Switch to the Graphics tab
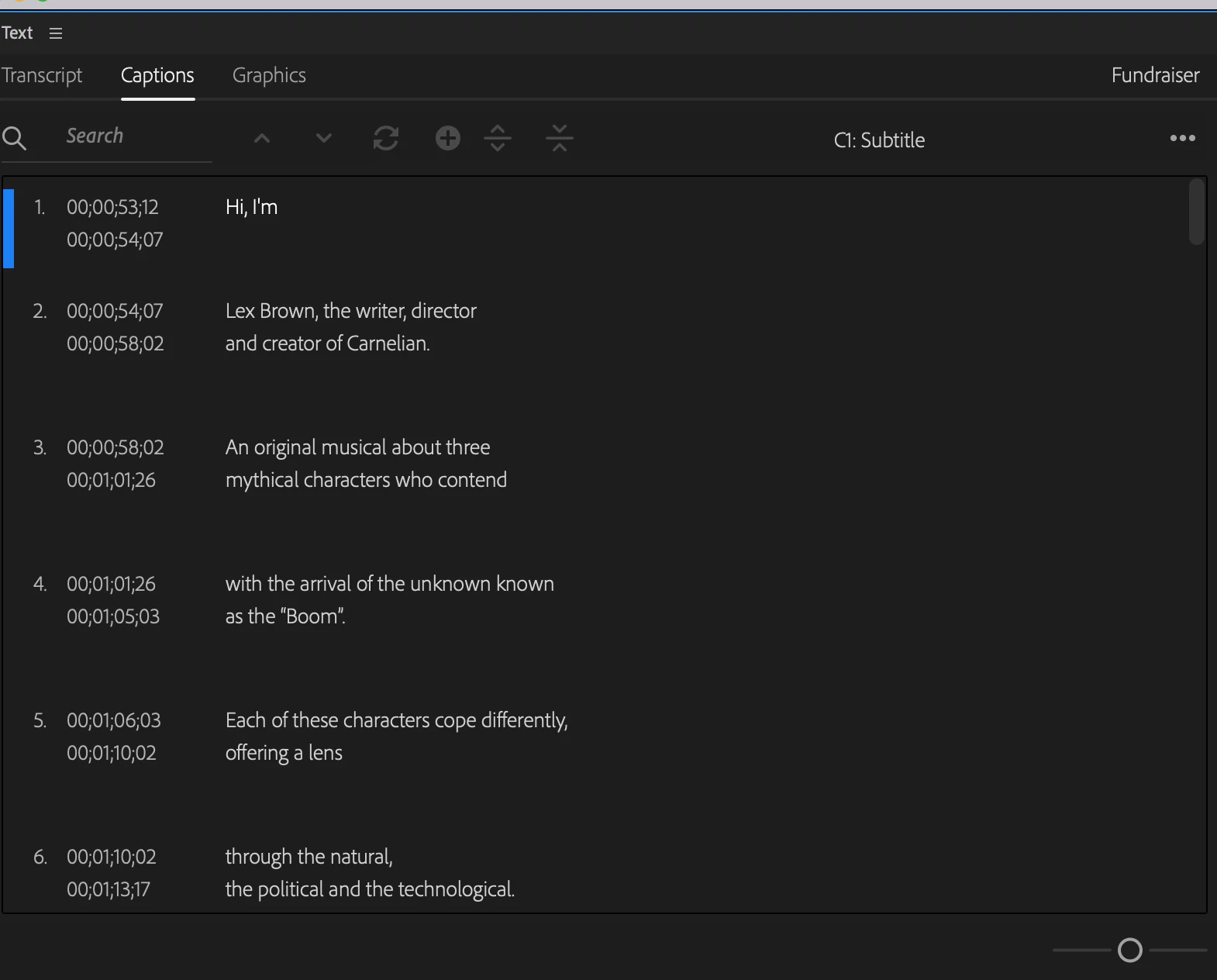 pos(269,75)
